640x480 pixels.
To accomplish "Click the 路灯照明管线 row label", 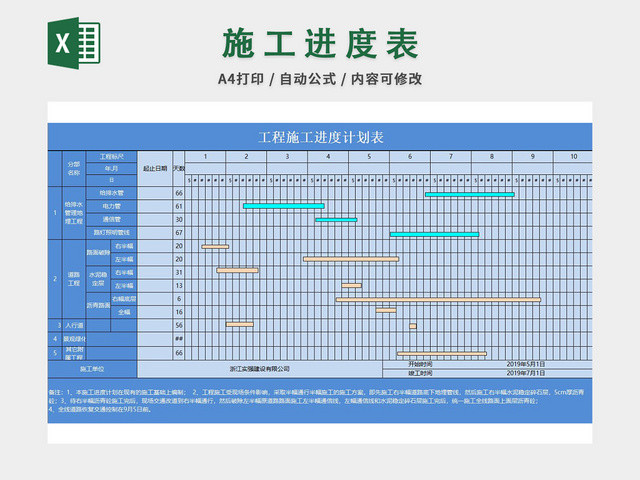I will coord(111,233).
